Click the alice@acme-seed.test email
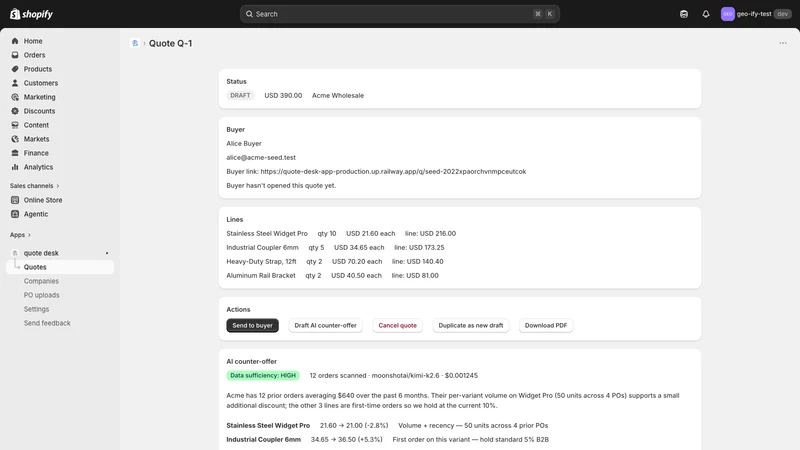The height and width of the screenshot is (450, 800). pos(261,158)
